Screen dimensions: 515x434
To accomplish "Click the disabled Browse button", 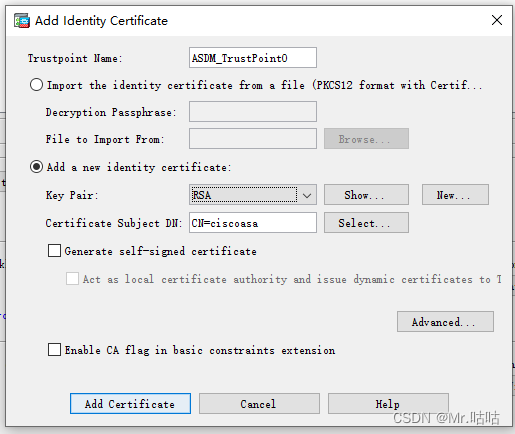I will (x=366, y=139).
